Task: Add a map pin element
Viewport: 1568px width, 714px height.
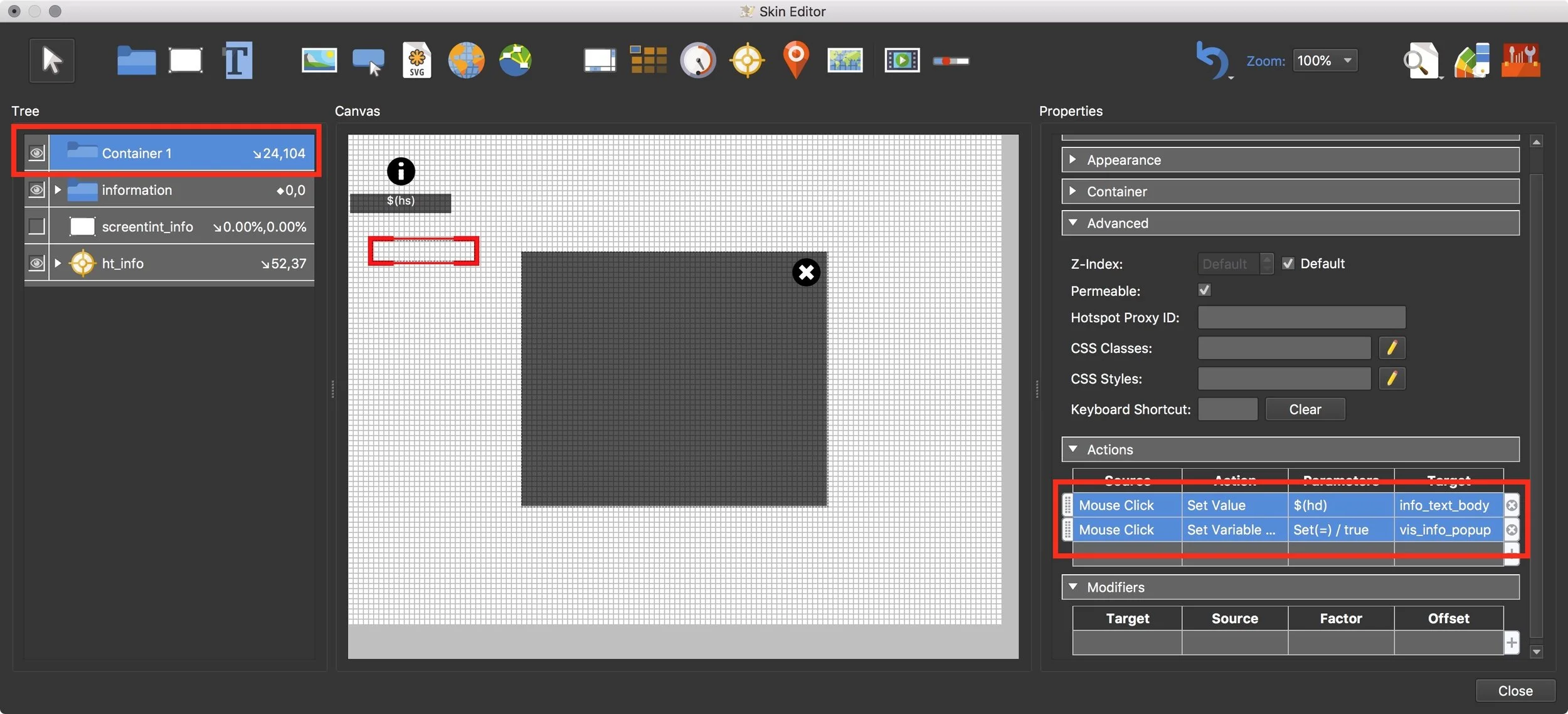Action: pos(796,60)
